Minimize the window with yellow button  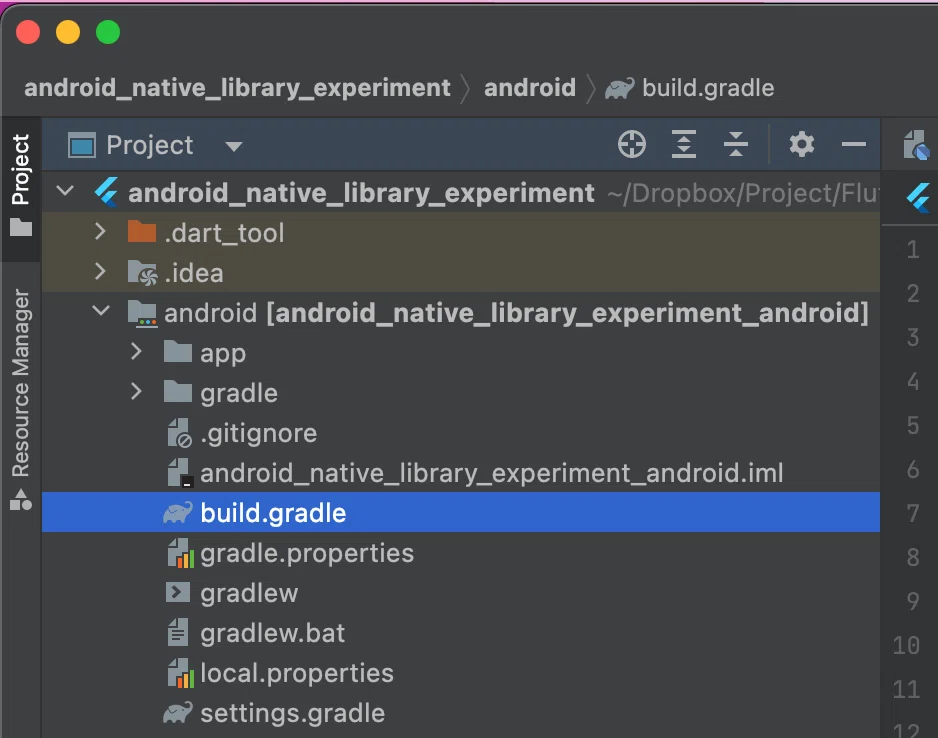point(68,32)
